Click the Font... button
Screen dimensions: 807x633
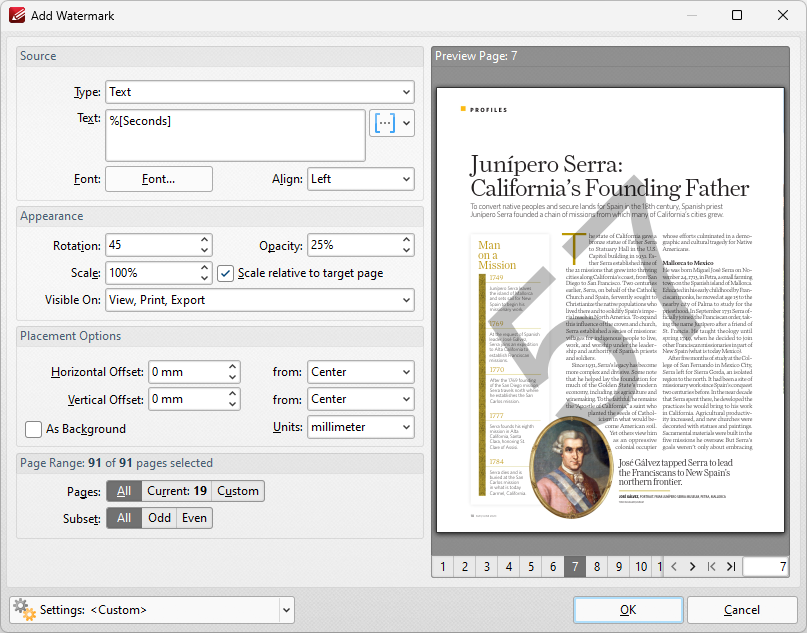pos(159,179)
